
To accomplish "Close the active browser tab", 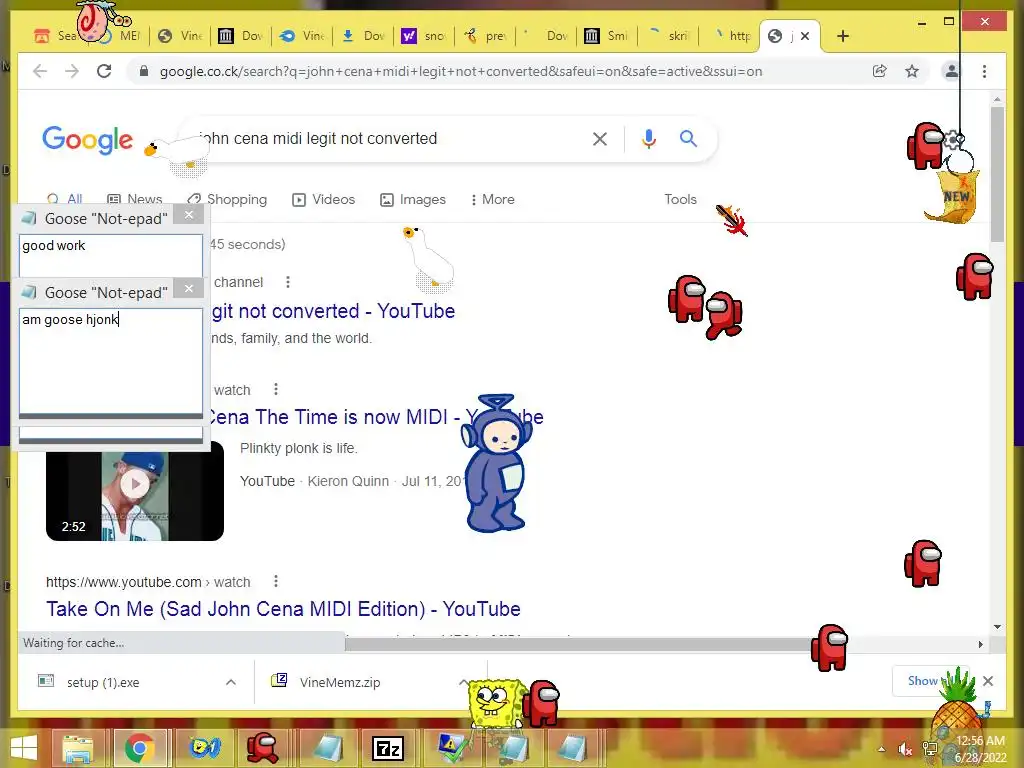I will [805, 36].
